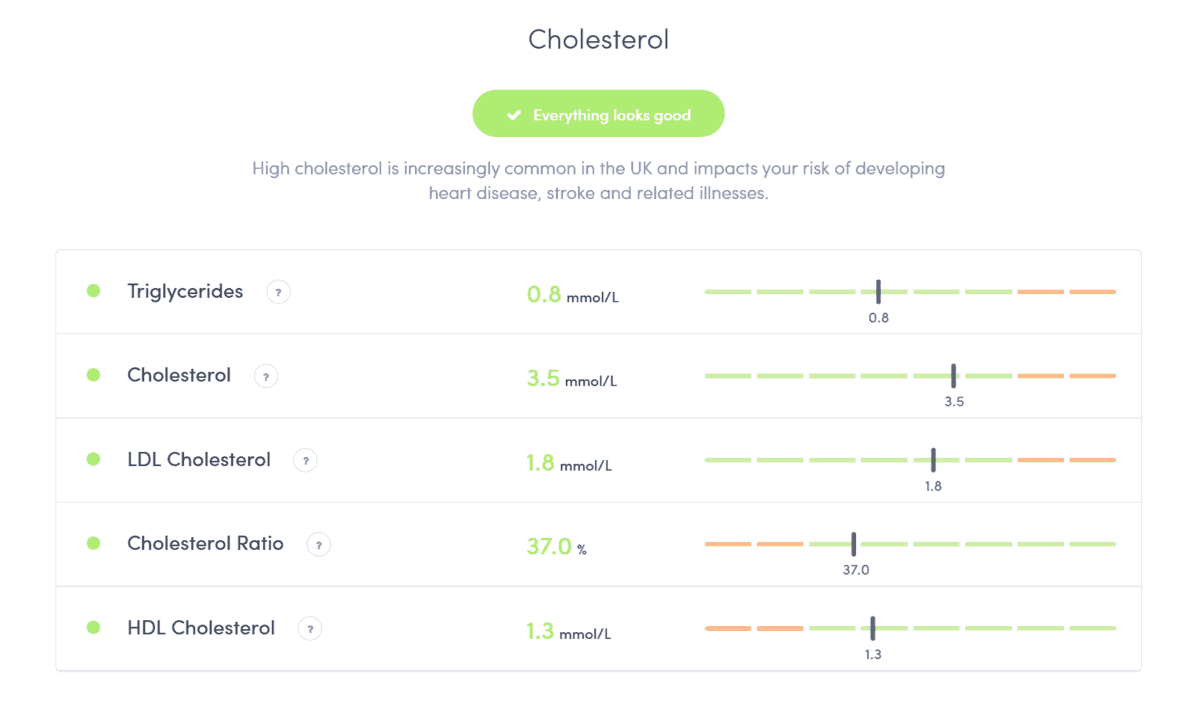Click the "Everything looks good" status button
Screen dimensions: 1200x710
click(598, 115)
